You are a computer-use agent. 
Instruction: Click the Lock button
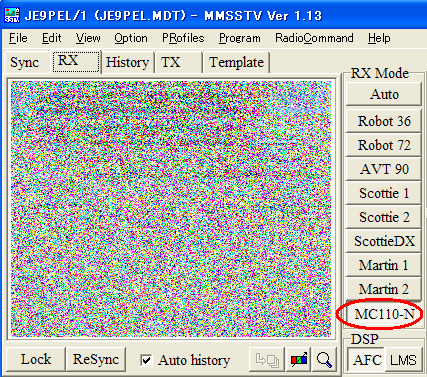click(x=36, y=359)
